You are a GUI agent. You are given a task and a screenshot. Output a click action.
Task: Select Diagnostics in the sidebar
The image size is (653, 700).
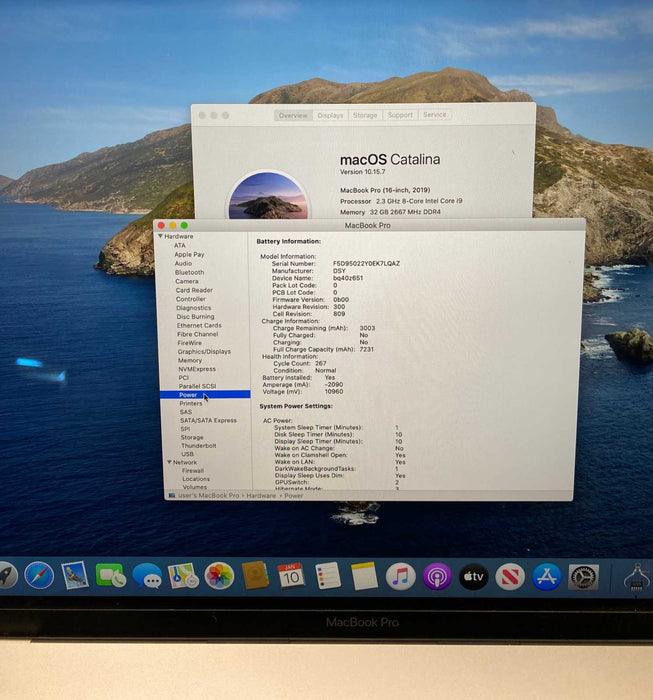coord(194,308)
